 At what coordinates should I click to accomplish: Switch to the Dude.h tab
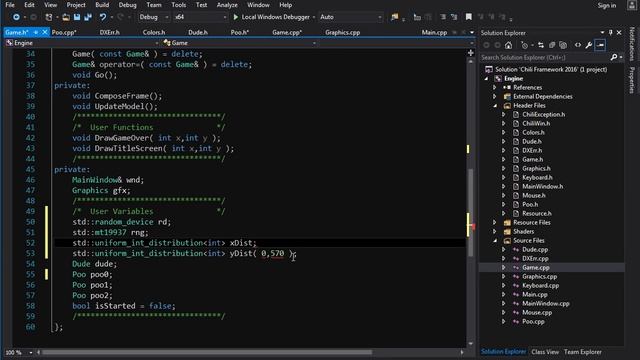pyautogui.click(x=198, y=32)
